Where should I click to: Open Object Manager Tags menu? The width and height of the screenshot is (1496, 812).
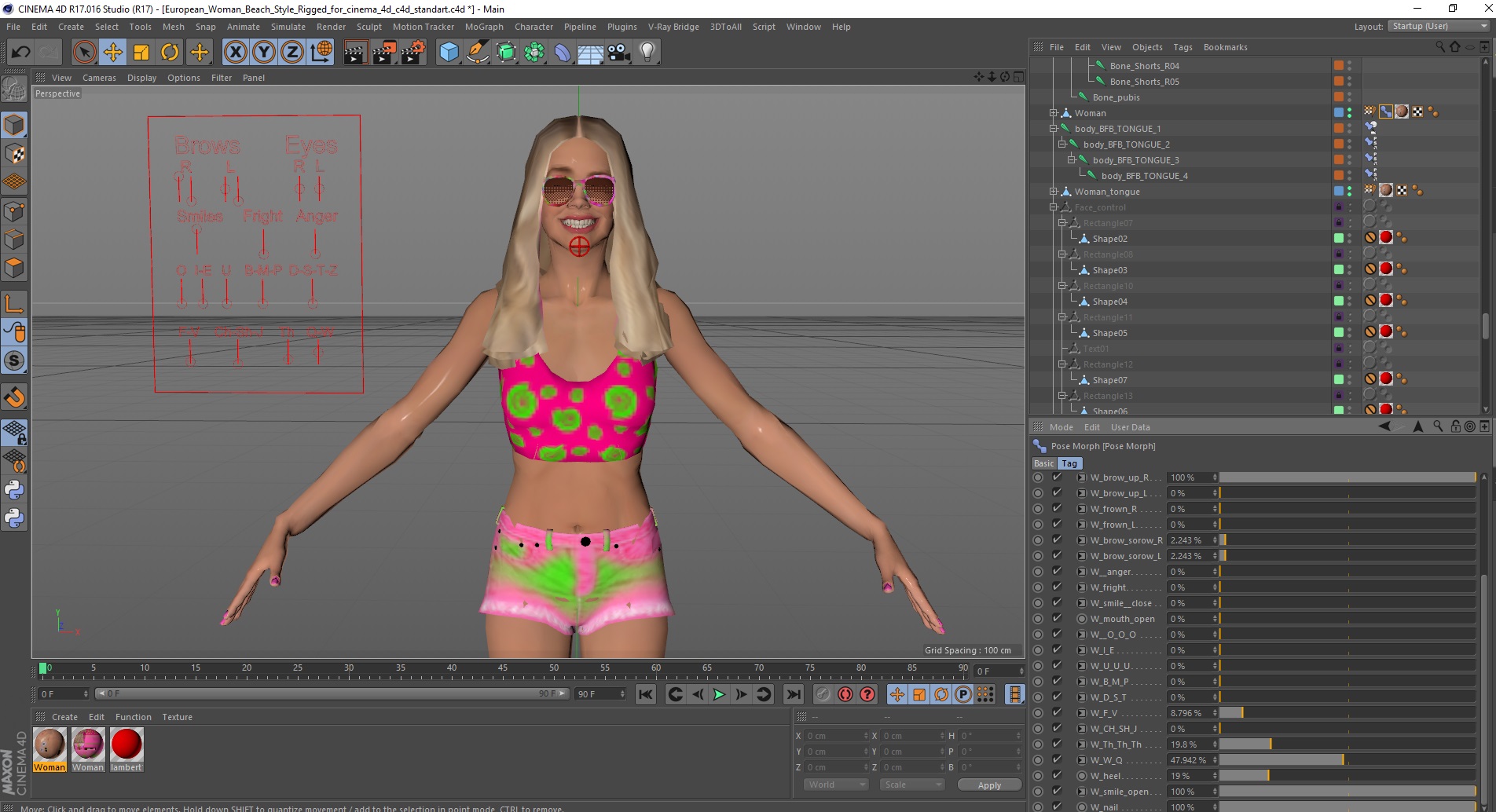(1182, 47)
